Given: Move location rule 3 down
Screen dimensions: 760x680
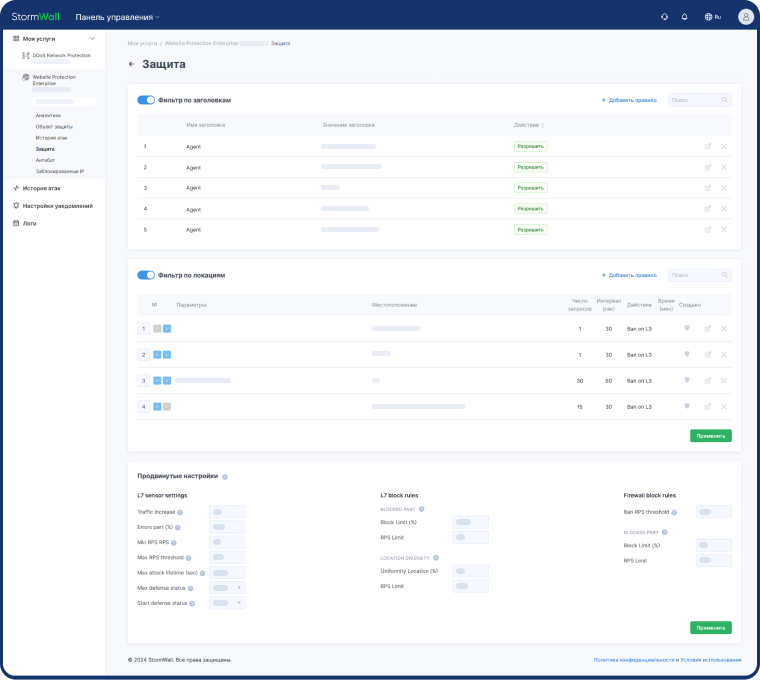Looking at the screenshot, I should [167, 381].
